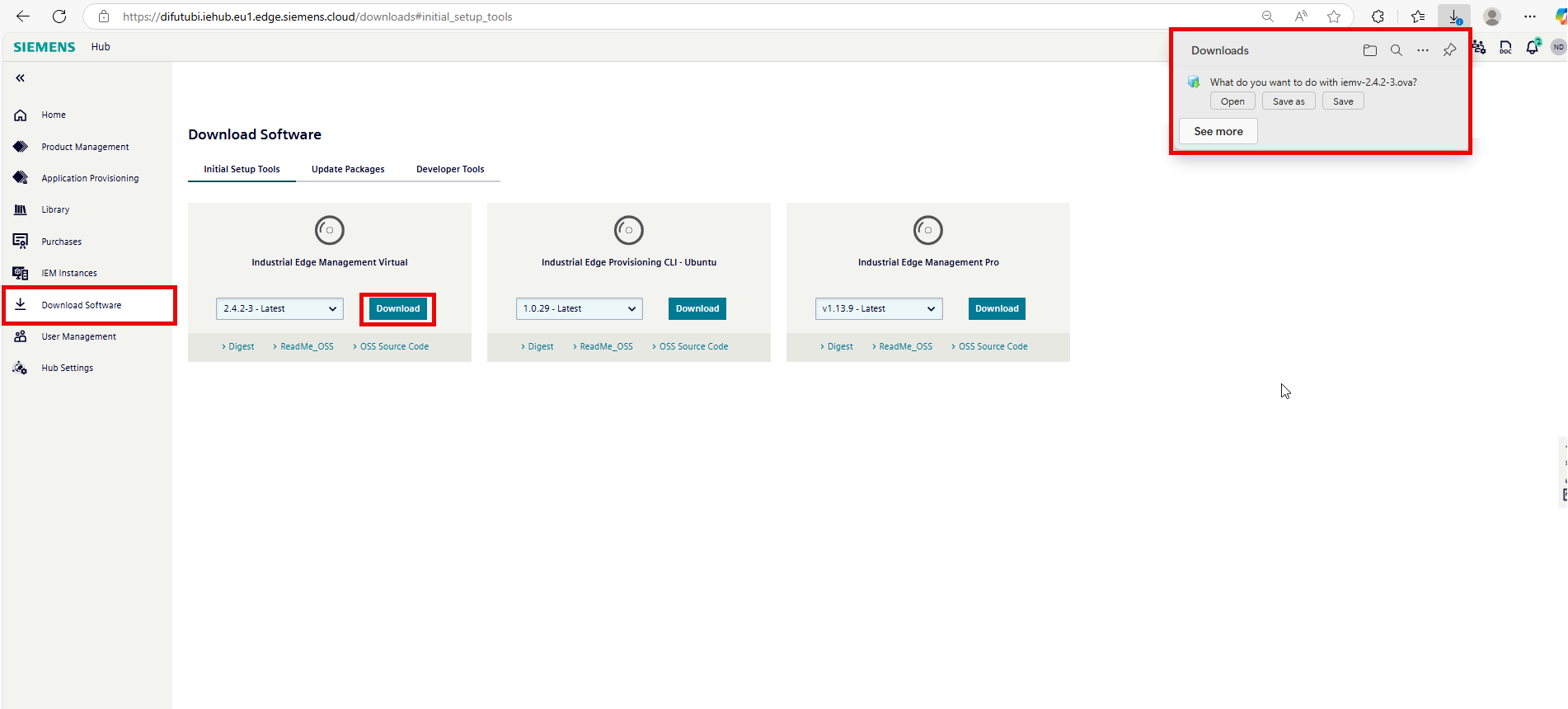Collapse the sidebar with double-chevron icon
Viewport: 1568px width, 709px height.
(20, 78)
